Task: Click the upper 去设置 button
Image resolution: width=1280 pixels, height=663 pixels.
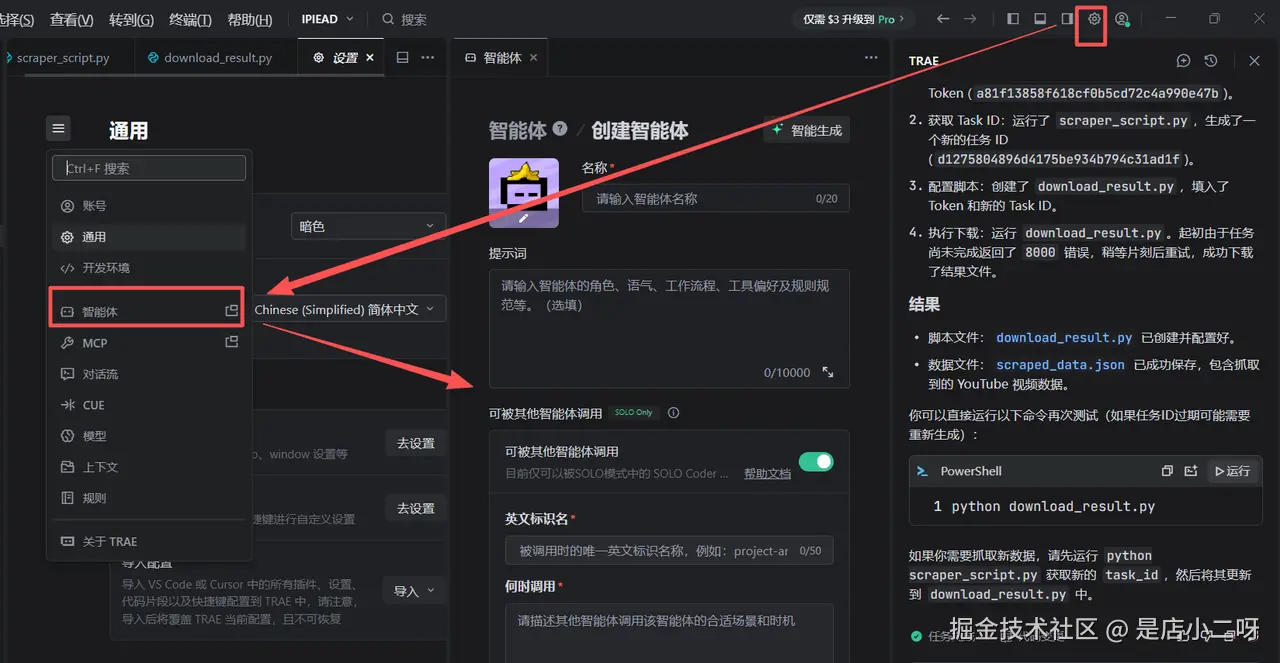Action: (415, 443)
